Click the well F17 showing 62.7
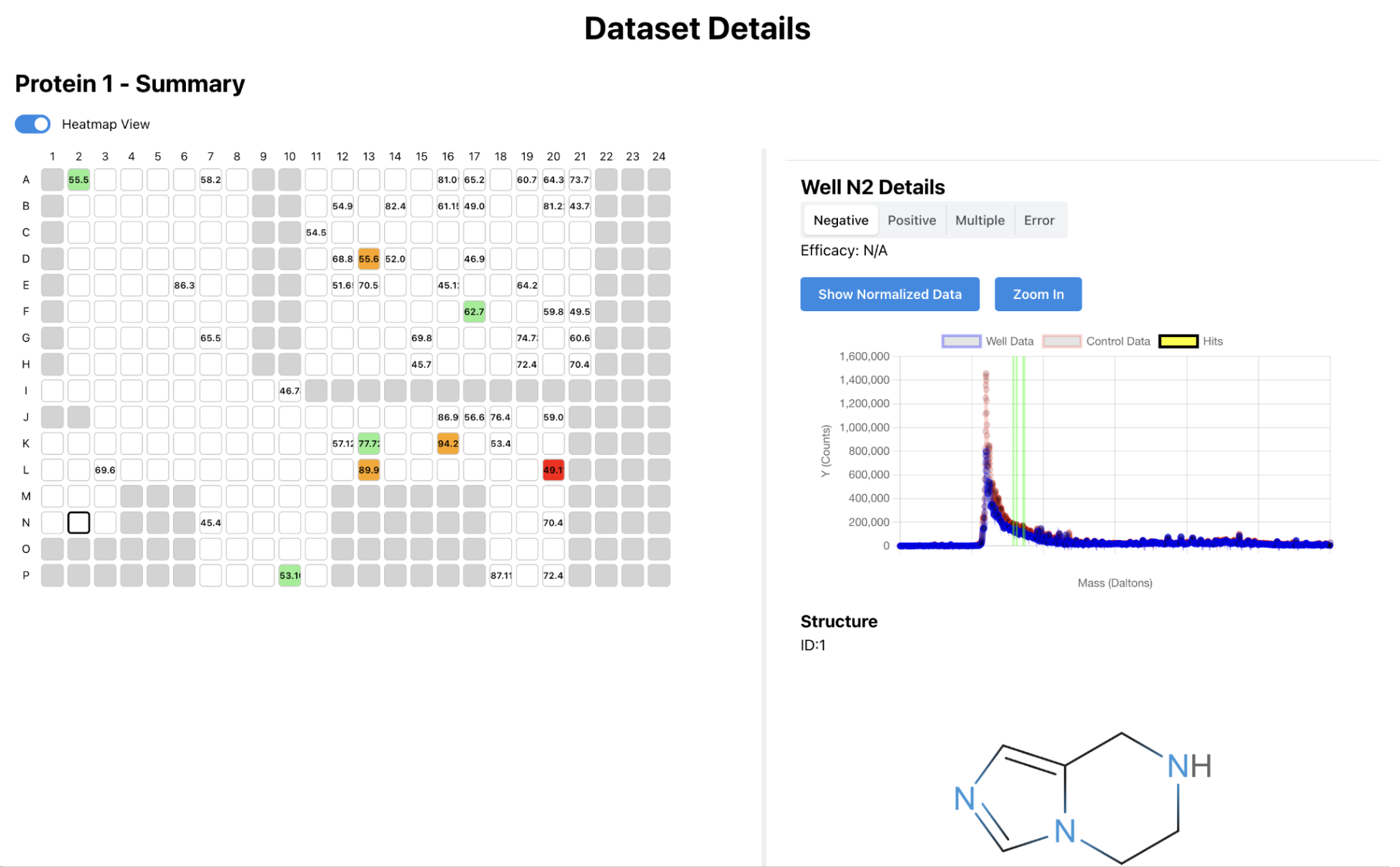This screenshot has height=867, width=1400. pos(474,311)
